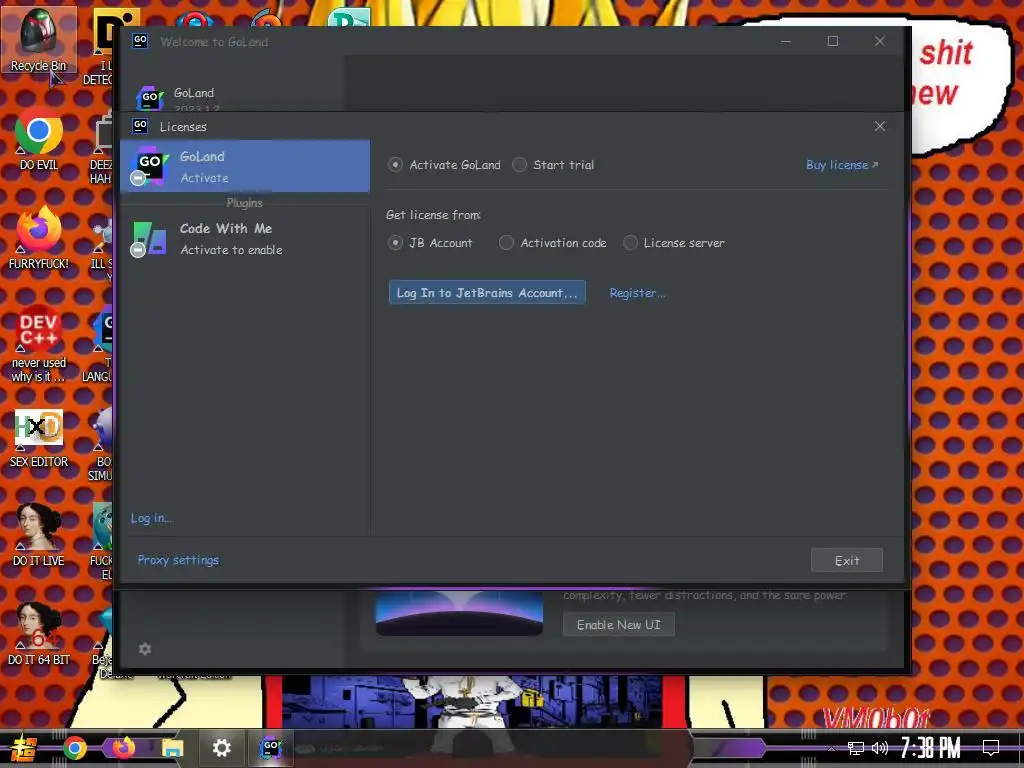Click Log In to JetBrains Account button
The width and height of the screenshot is (1024, 768).
coord(487,293)
